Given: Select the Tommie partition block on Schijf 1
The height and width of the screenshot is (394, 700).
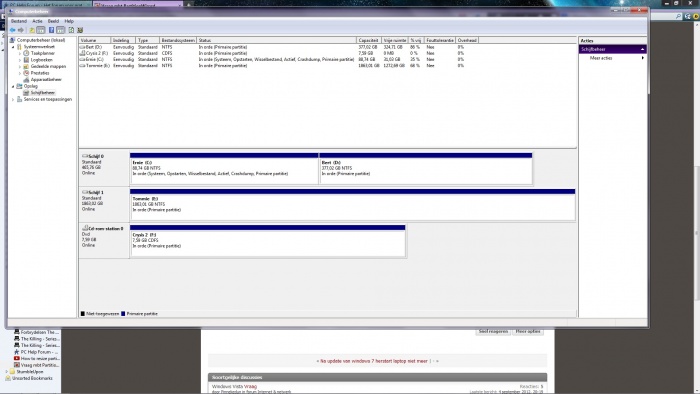Looking at the screenshot, I should click(353, 205).
